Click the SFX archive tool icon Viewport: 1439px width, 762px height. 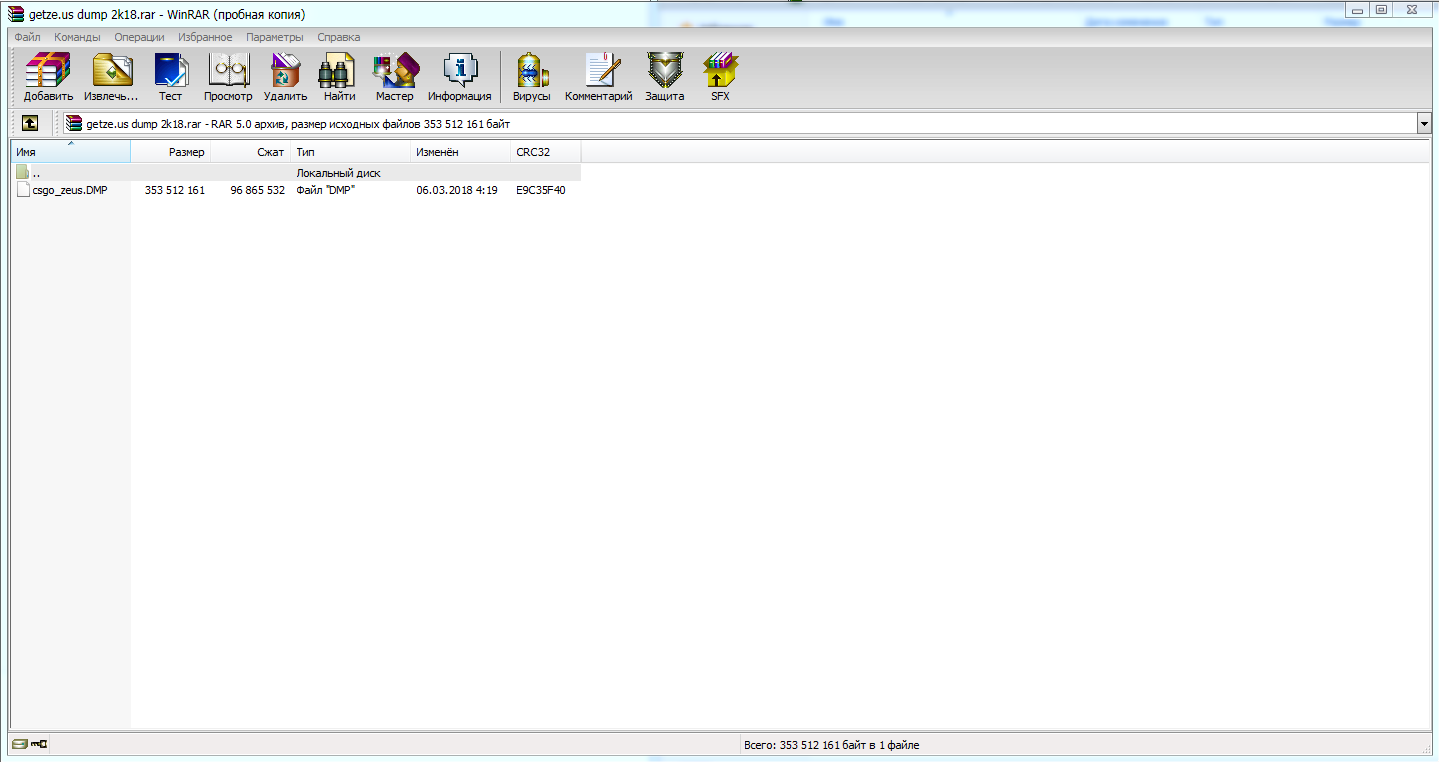tap(720, 77)
